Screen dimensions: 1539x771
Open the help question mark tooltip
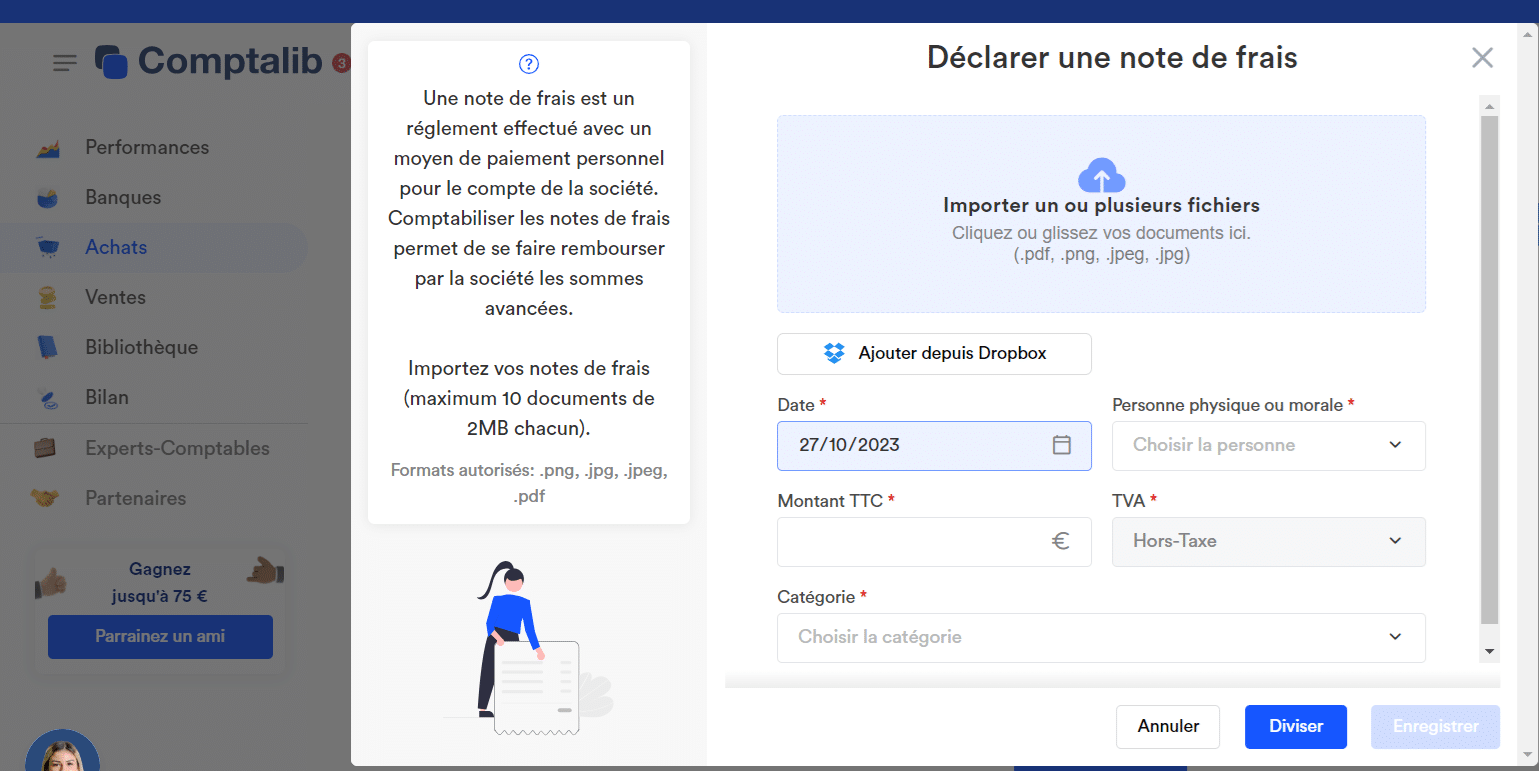click(528, 63)
